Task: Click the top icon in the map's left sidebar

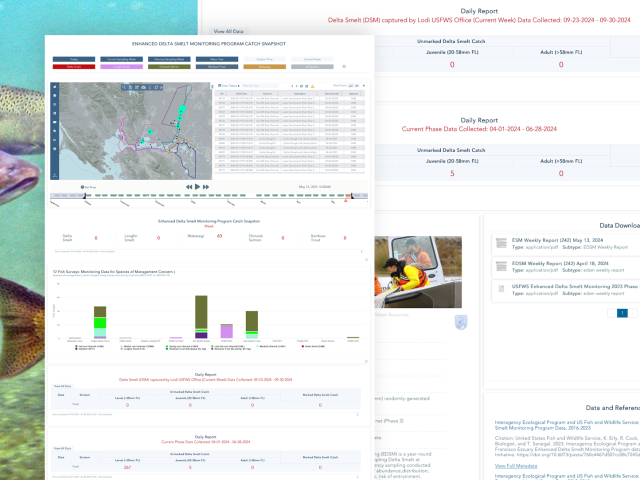Action: pos(55,87)
